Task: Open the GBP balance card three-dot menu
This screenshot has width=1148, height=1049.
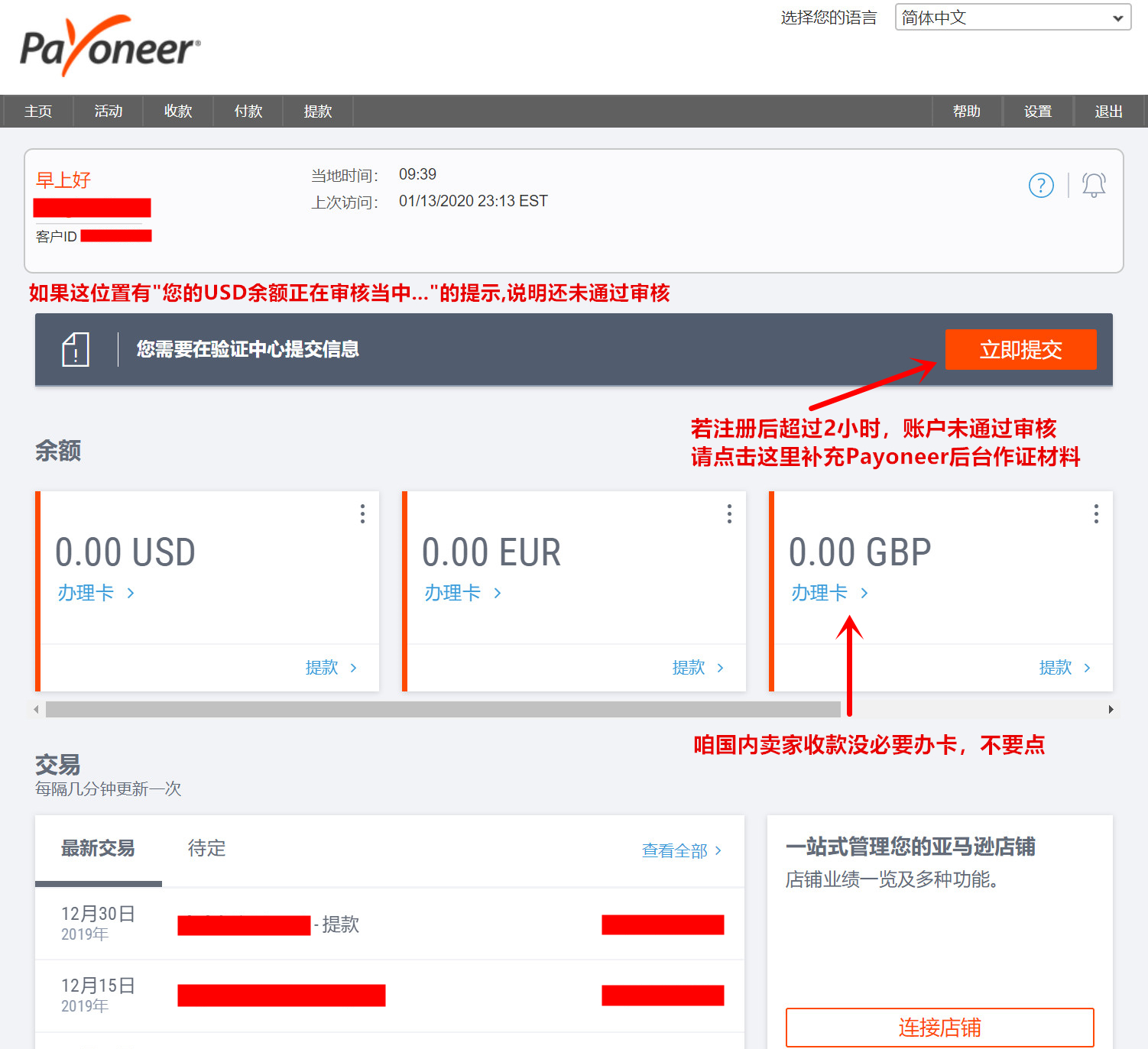Action: pos(1096,513)
